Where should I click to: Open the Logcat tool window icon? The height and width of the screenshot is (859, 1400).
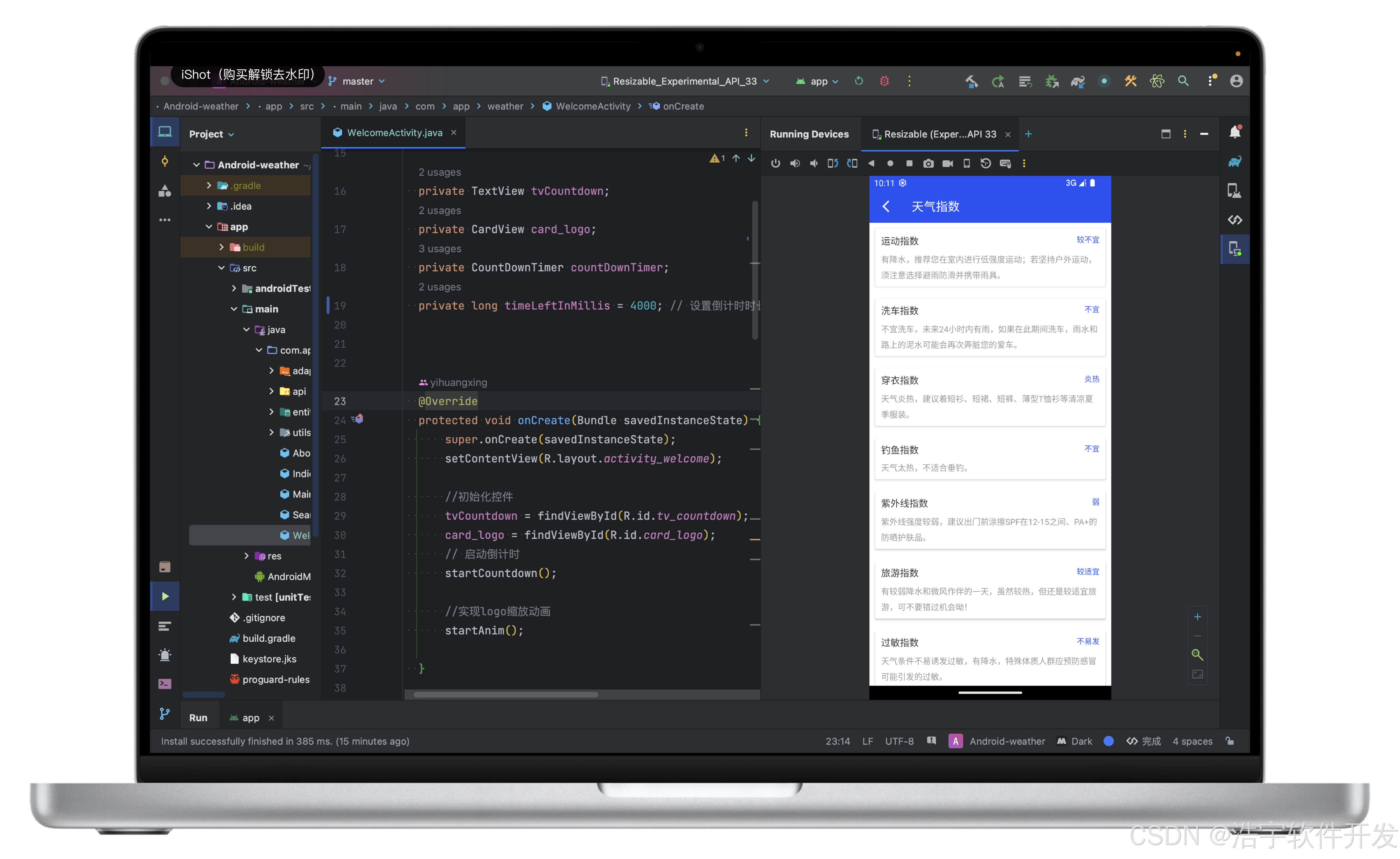tap(165, 626)
